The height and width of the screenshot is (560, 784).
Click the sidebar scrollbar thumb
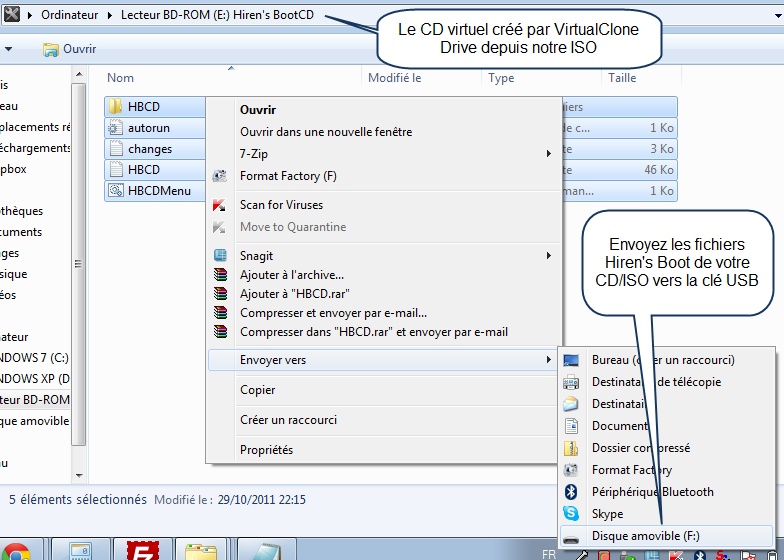tap(78, 264)
